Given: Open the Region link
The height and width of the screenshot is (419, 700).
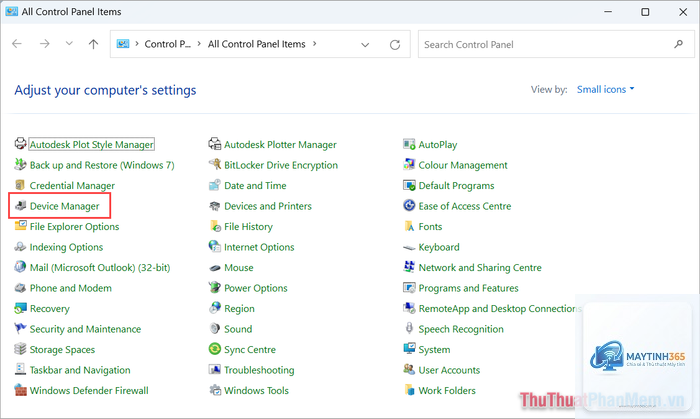Looking at the screenshot, I should tap(239, 308).
